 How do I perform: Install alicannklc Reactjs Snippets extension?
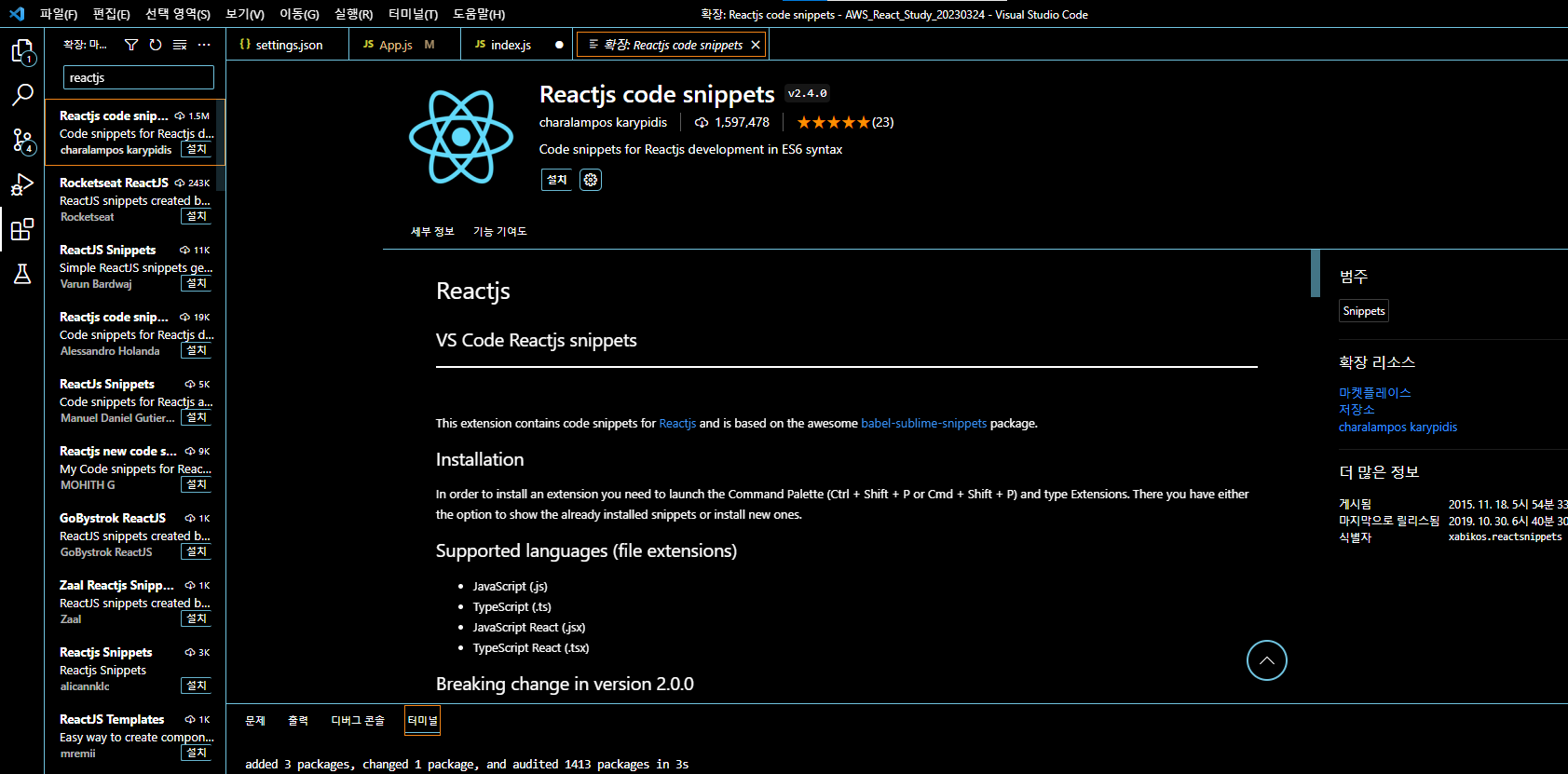coord(197,686)
